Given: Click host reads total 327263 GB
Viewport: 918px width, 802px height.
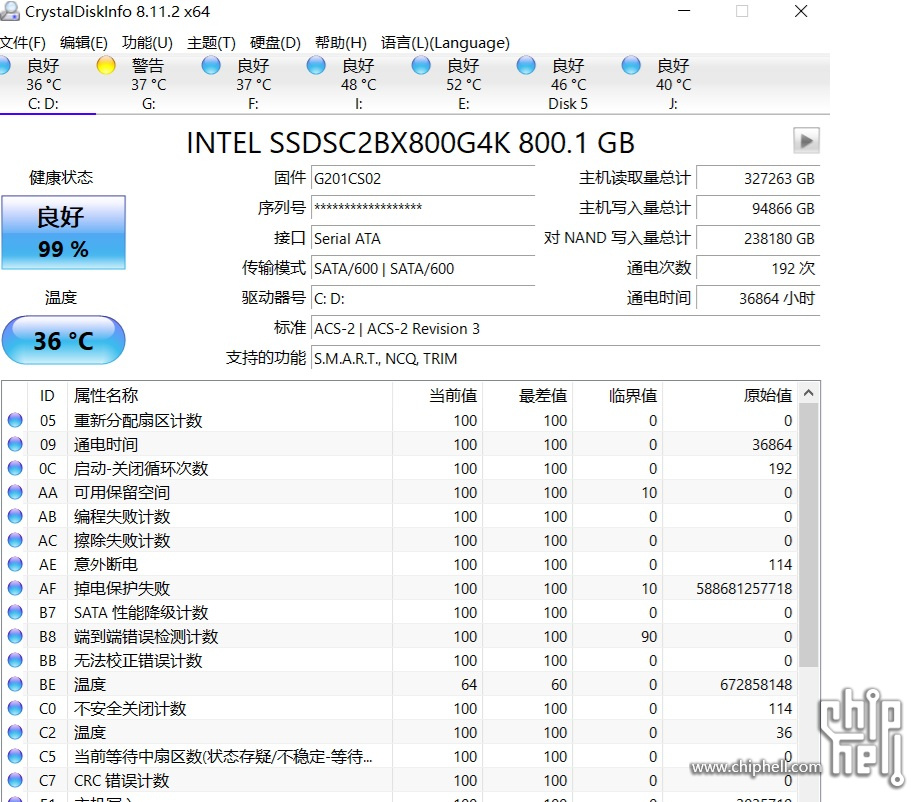Looking at the screenshot, I should click(x=758, y=179).
